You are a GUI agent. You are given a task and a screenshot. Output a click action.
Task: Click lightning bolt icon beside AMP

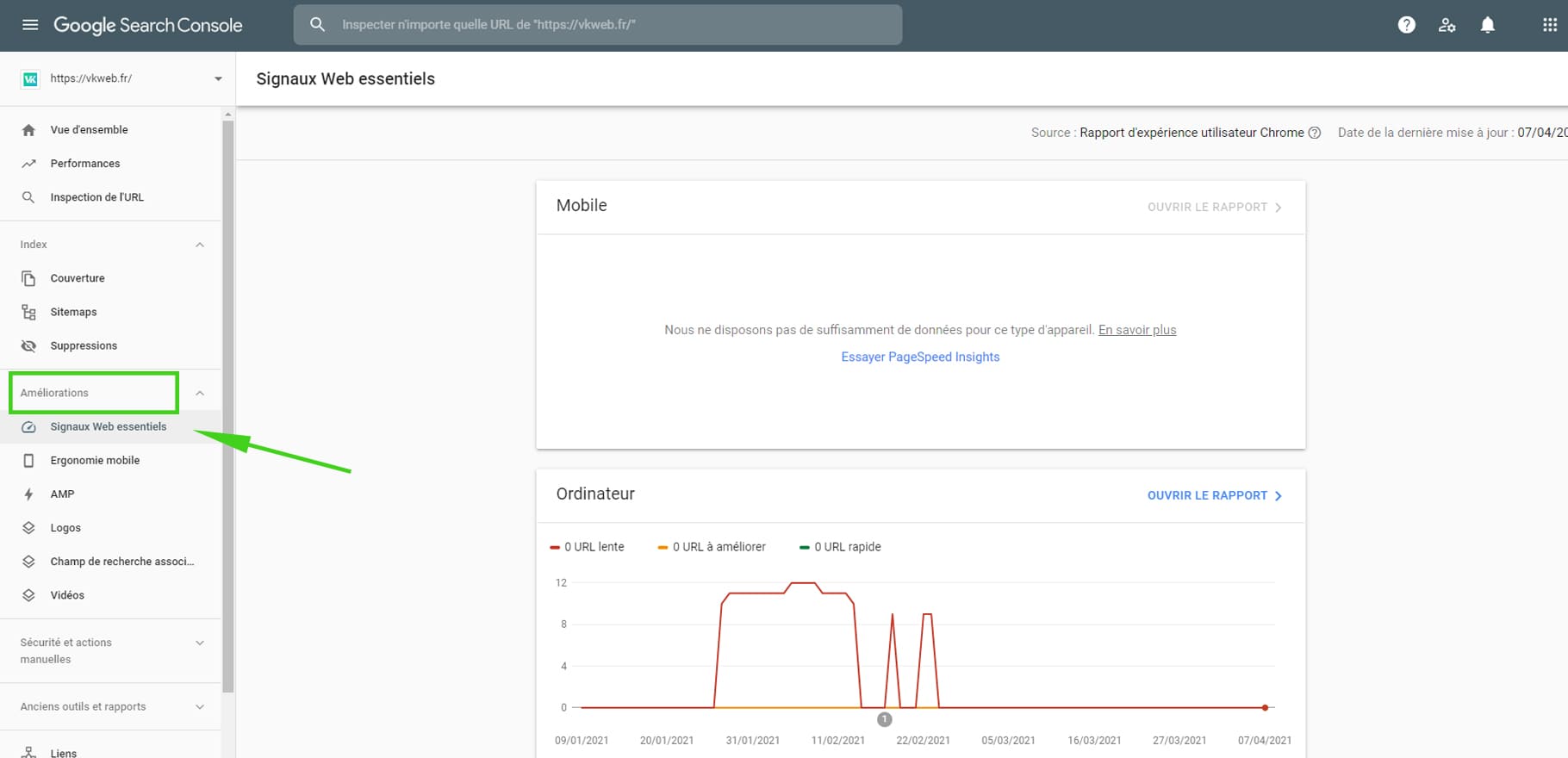click(x=28, y=494)
